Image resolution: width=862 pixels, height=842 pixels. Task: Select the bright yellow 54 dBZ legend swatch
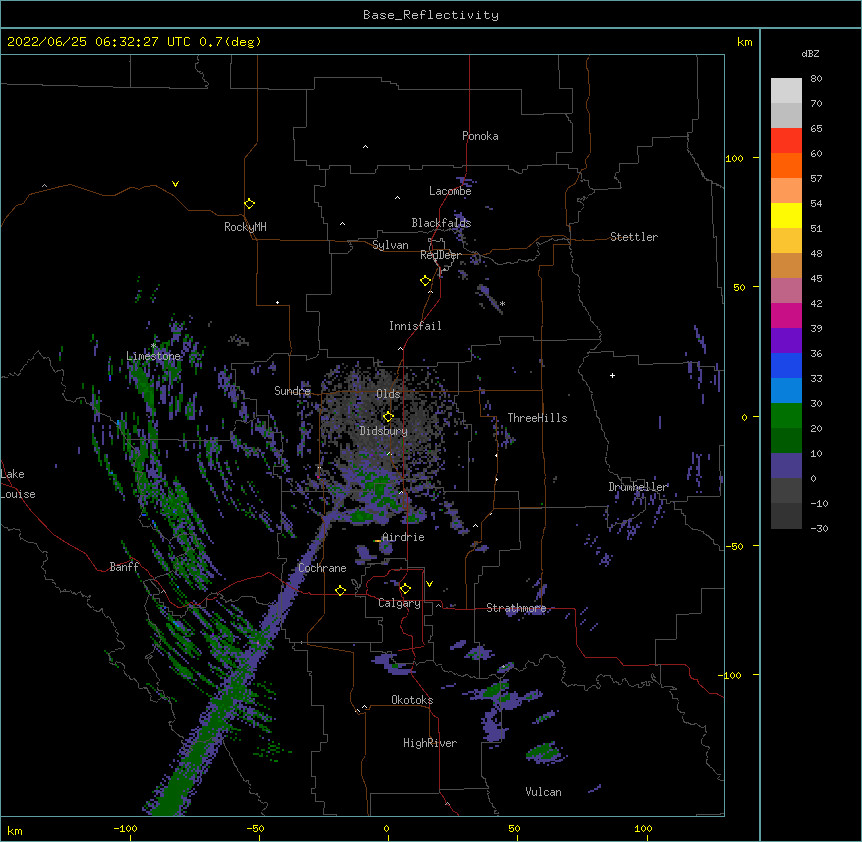[786, 215]
